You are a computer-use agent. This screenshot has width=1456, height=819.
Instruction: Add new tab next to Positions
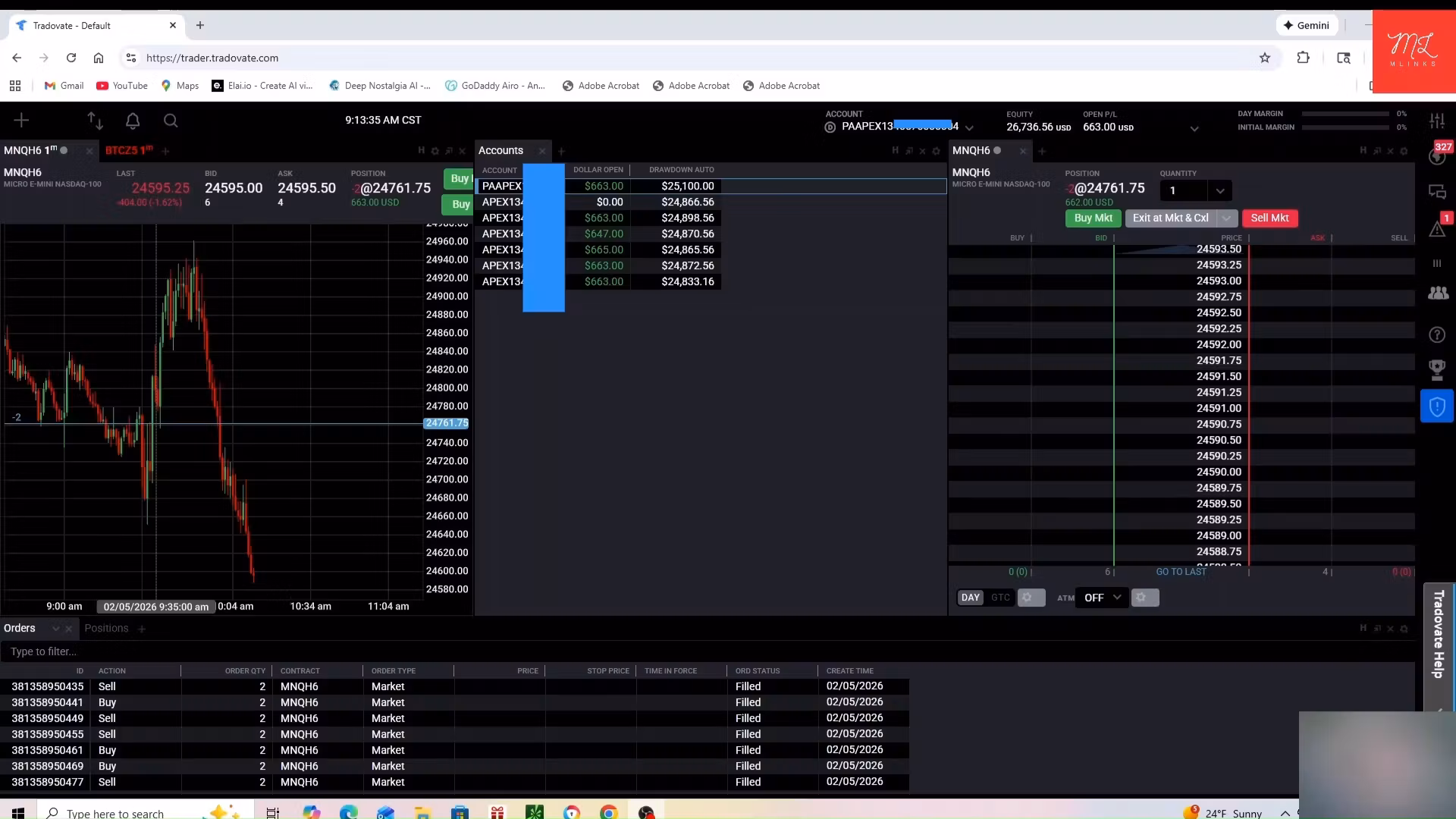[142, 629]
